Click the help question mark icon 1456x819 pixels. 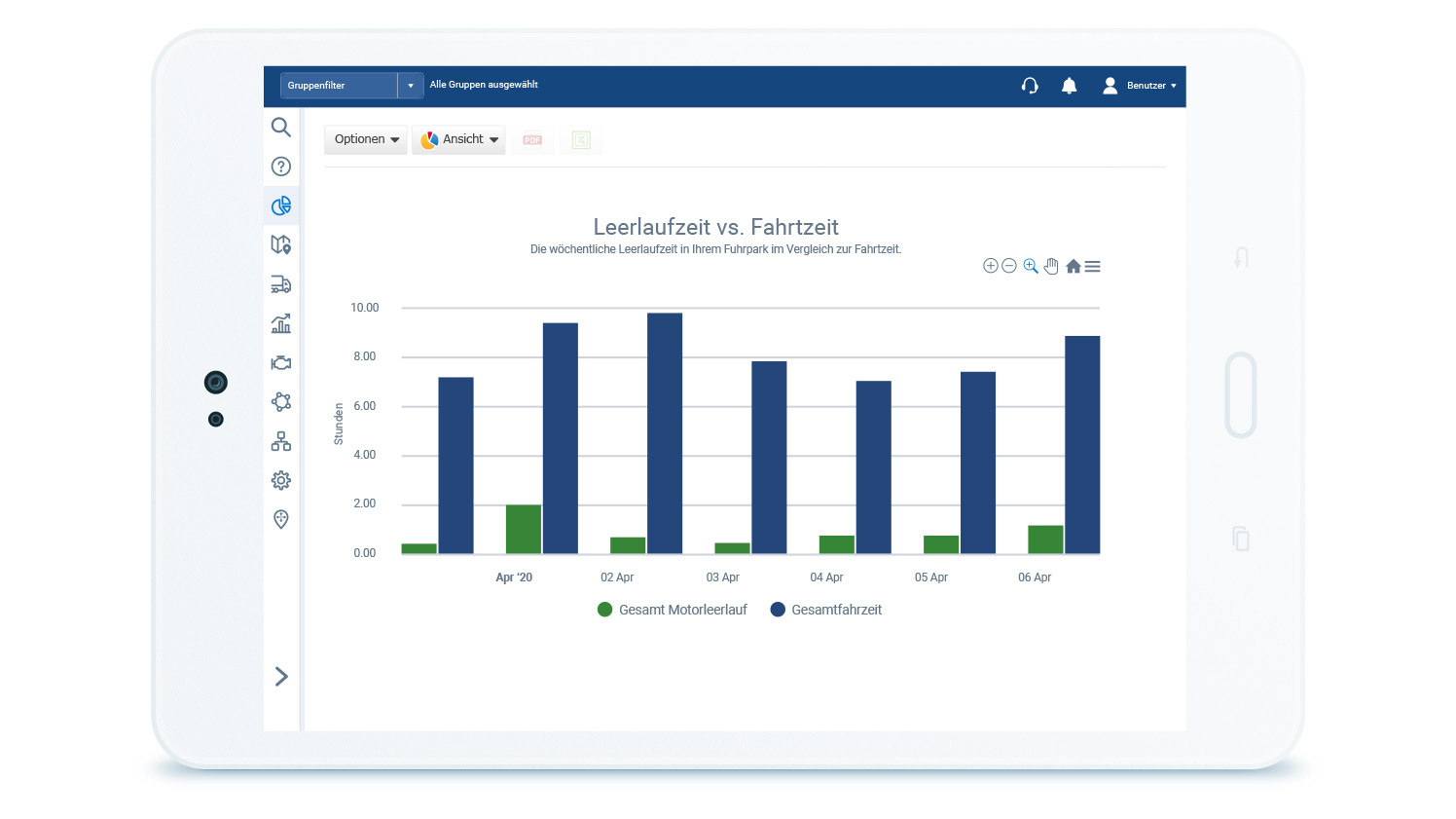click(280, 167)
